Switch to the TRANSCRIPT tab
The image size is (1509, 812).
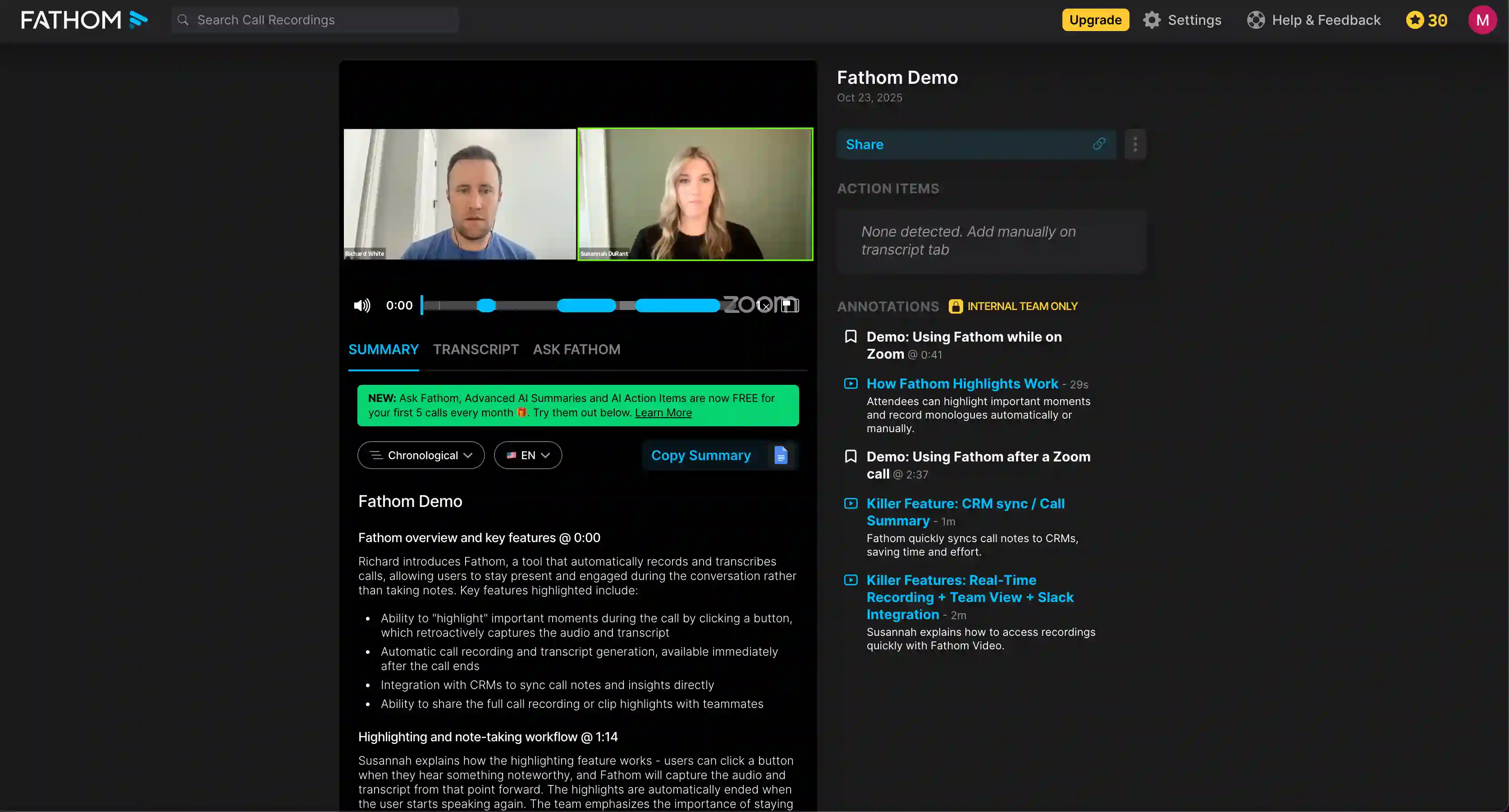(x=476, y=350)
